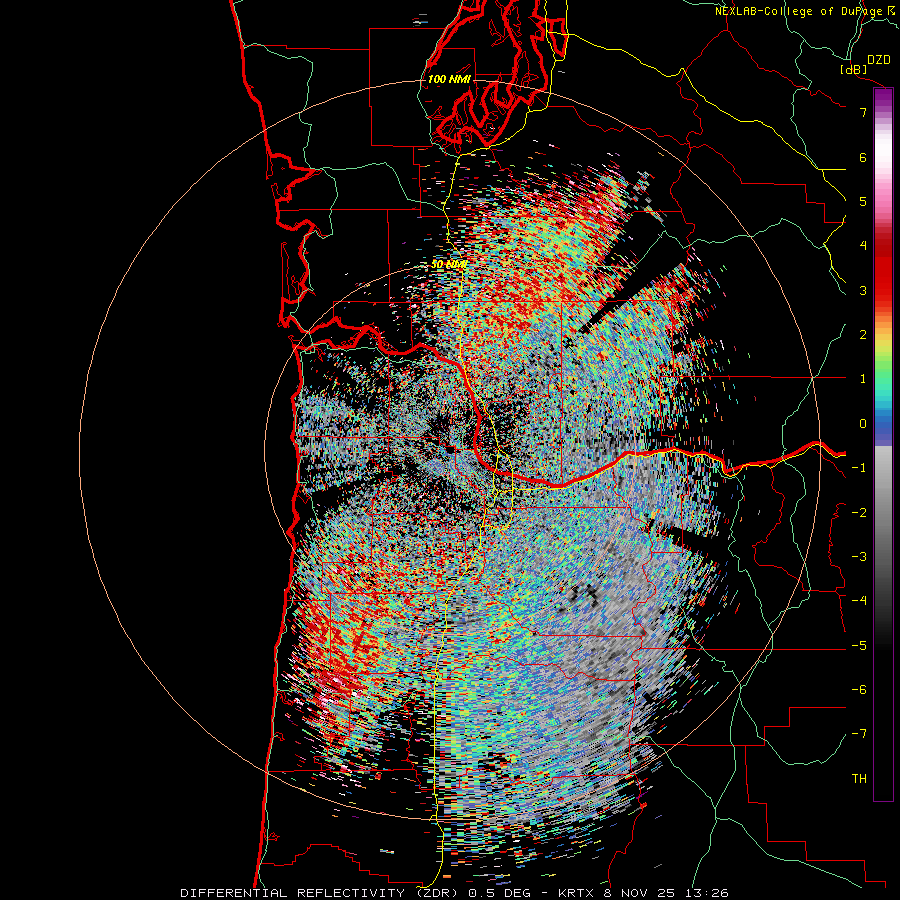This screenshot has height=900, width=900.
Task: Select the 6 dB scale label
Action: (863, 157)
